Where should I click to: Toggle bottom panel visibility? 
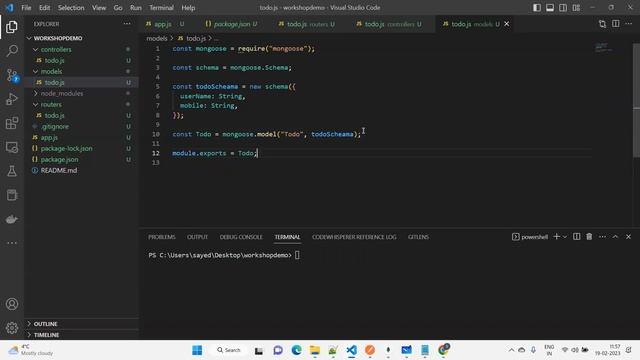point(550,7)
